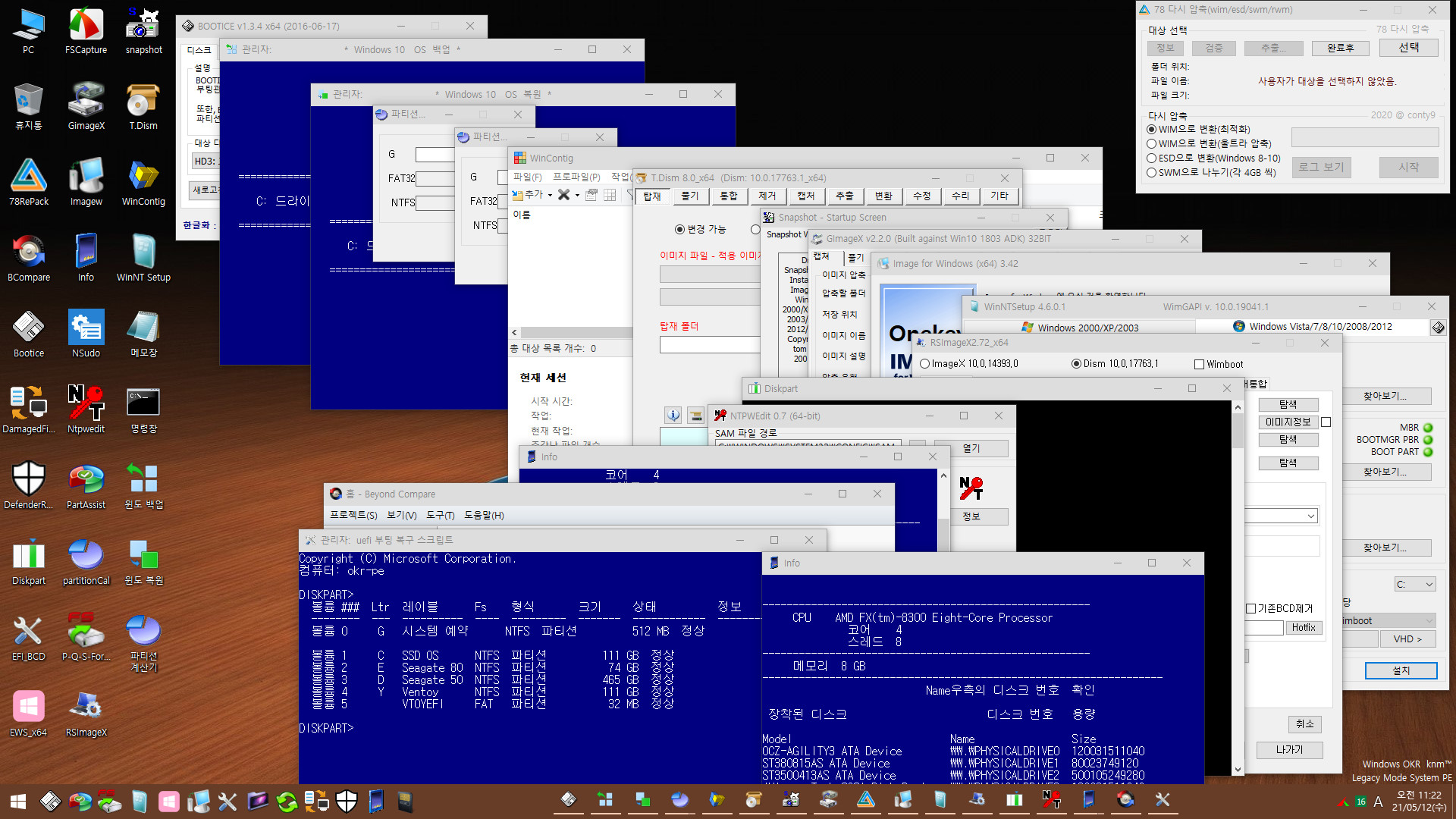Toggle the Wimboot checkbox in RSImageX
The width and height of the screenshot is (1456, 819).
pos(1199,365)
